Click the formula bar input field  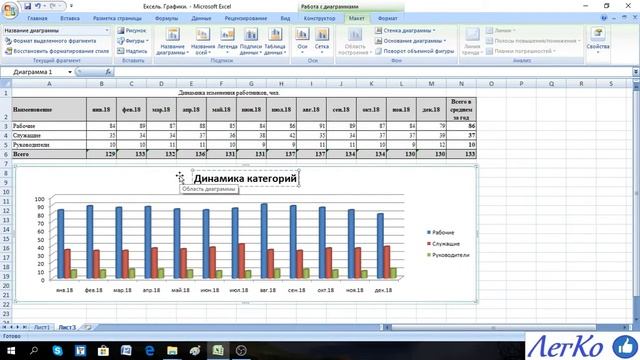point(373,72)
